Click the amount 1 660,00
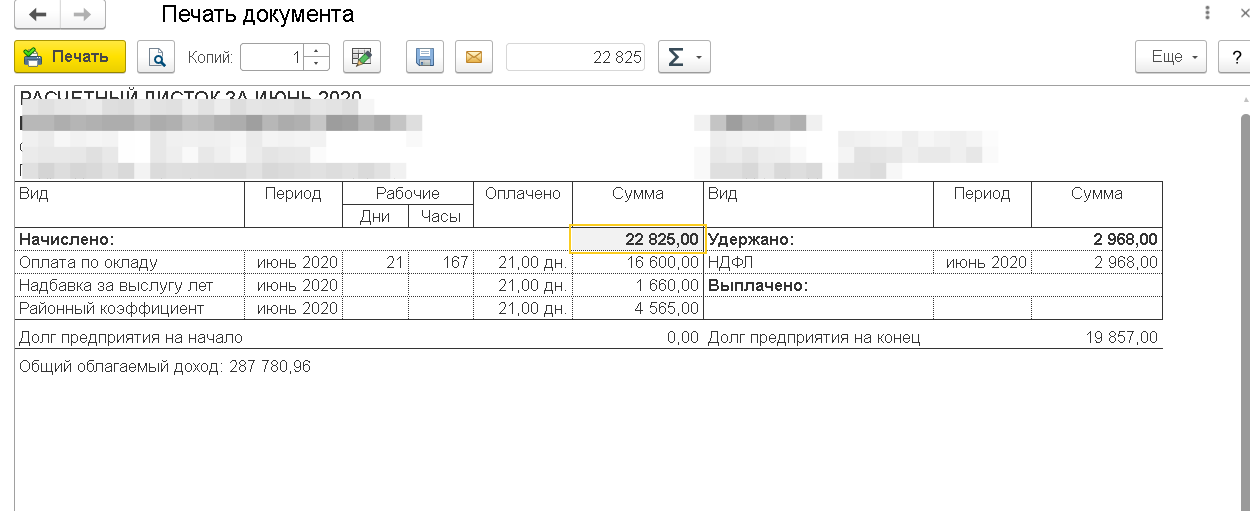This screenshot has height=511, width=1250. (x=667, y=286)
